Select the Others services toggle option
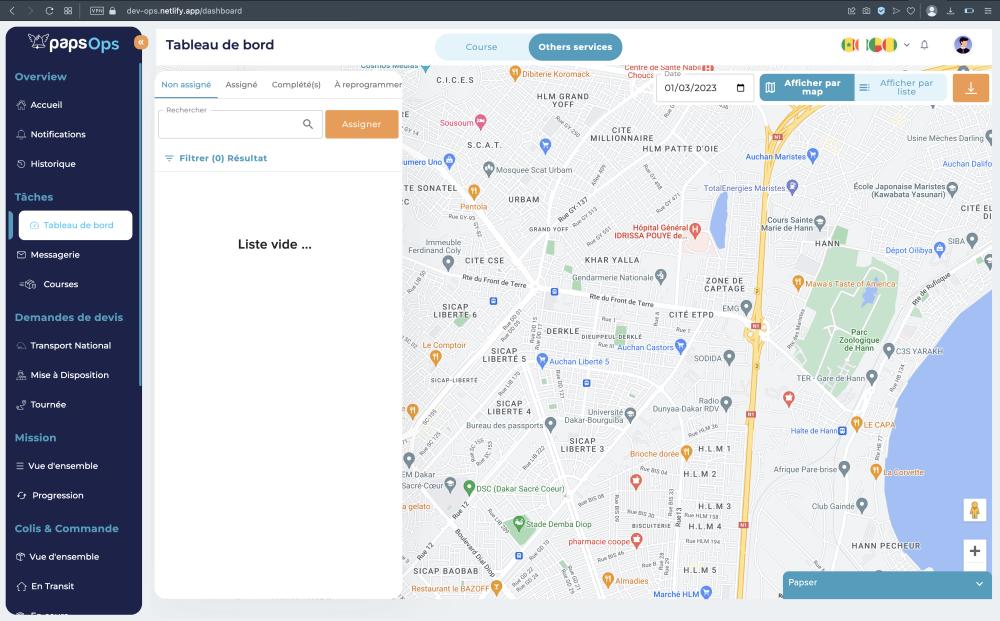 point(575,47)
